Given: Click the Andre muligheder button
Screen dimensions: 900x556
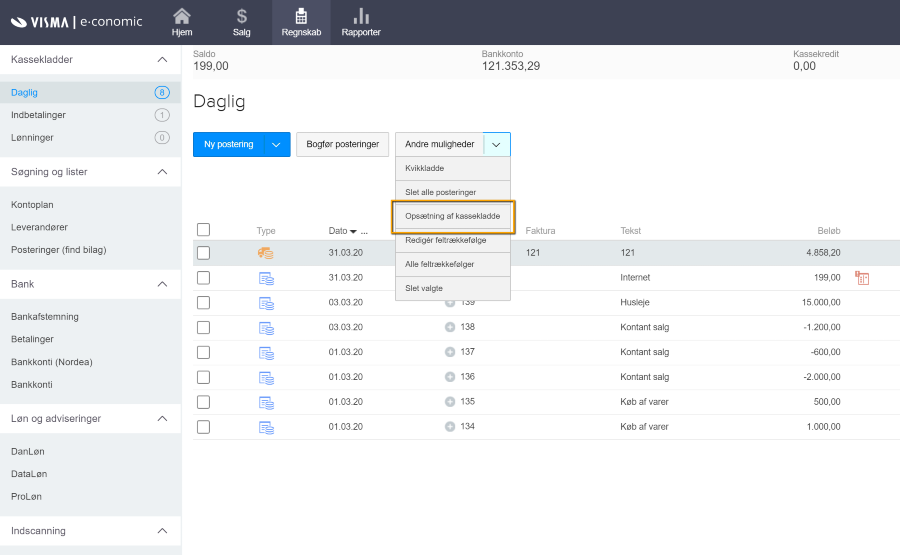Looking at the screenshot, I should coord(440,145).
